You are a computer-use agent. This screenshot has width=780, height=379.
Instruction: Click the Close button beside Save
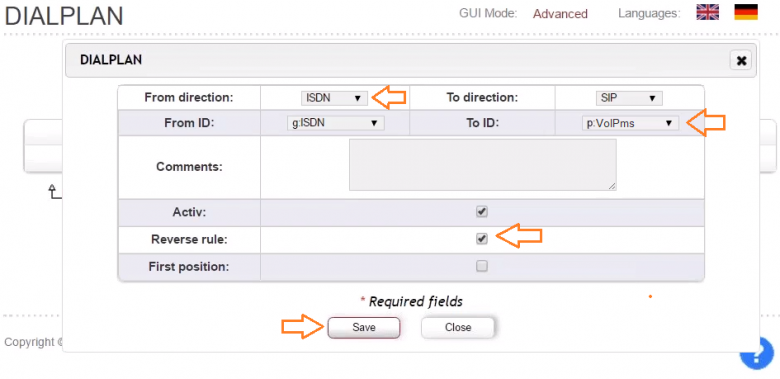[458, 327]
